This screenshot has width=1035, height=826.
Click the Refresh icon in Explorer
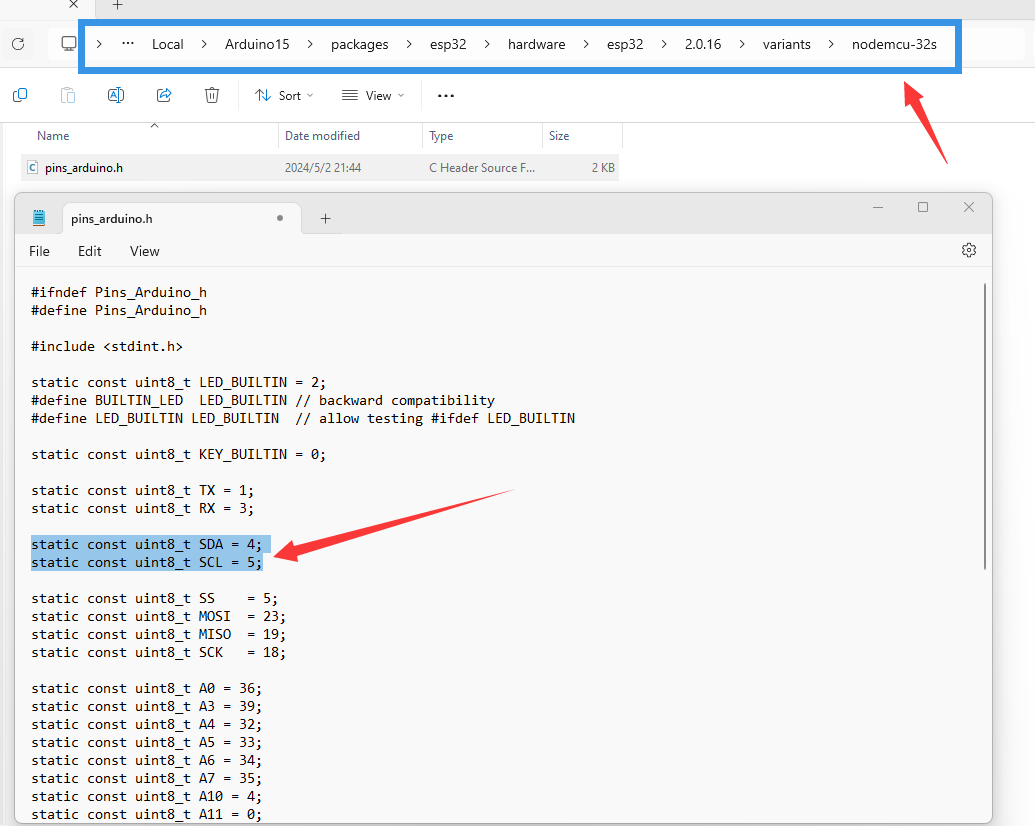click(x=17, y=44)
